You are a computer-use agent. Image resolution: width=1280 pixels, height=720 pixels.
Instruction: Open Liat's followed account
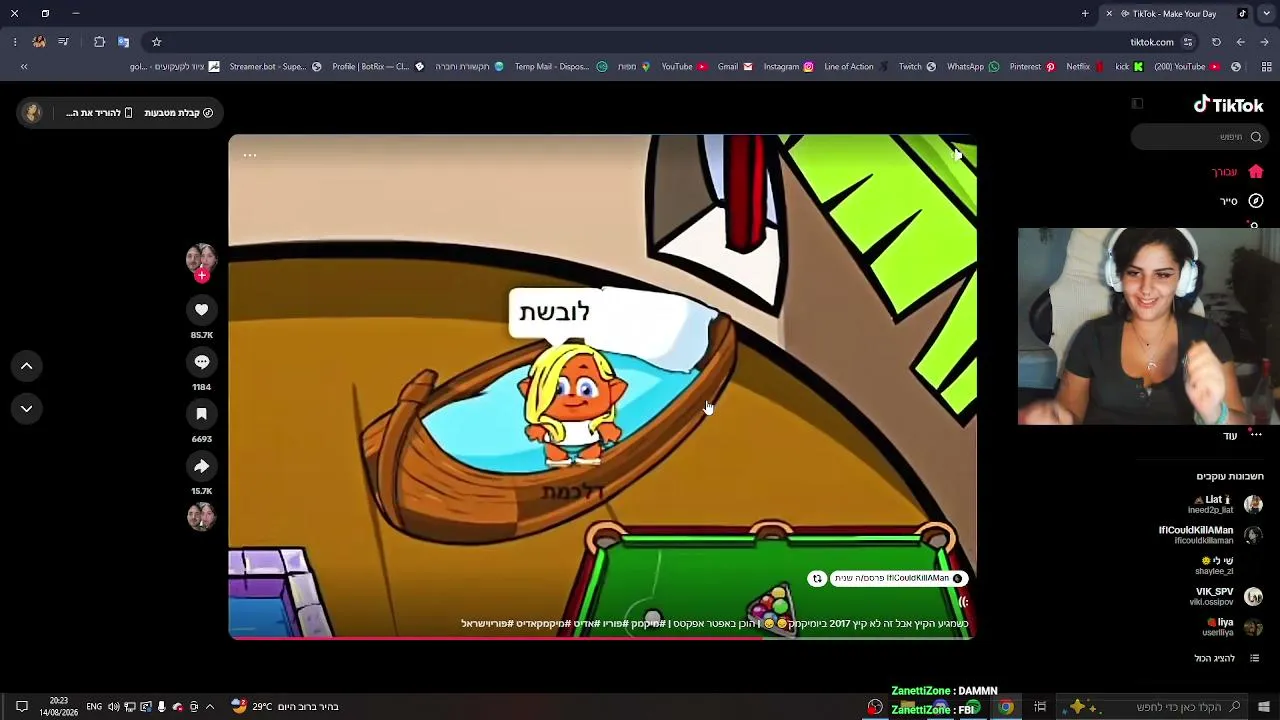pyautogui.click(x=1227, y=504)
